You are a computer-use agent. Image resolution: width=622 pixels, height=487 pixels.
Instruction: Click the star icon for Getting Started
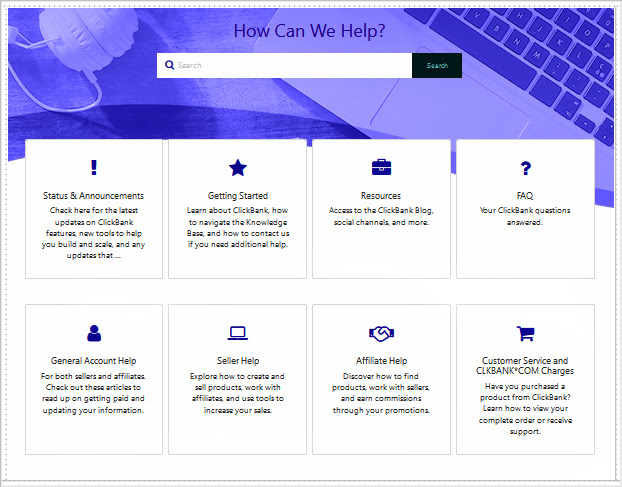238,167
